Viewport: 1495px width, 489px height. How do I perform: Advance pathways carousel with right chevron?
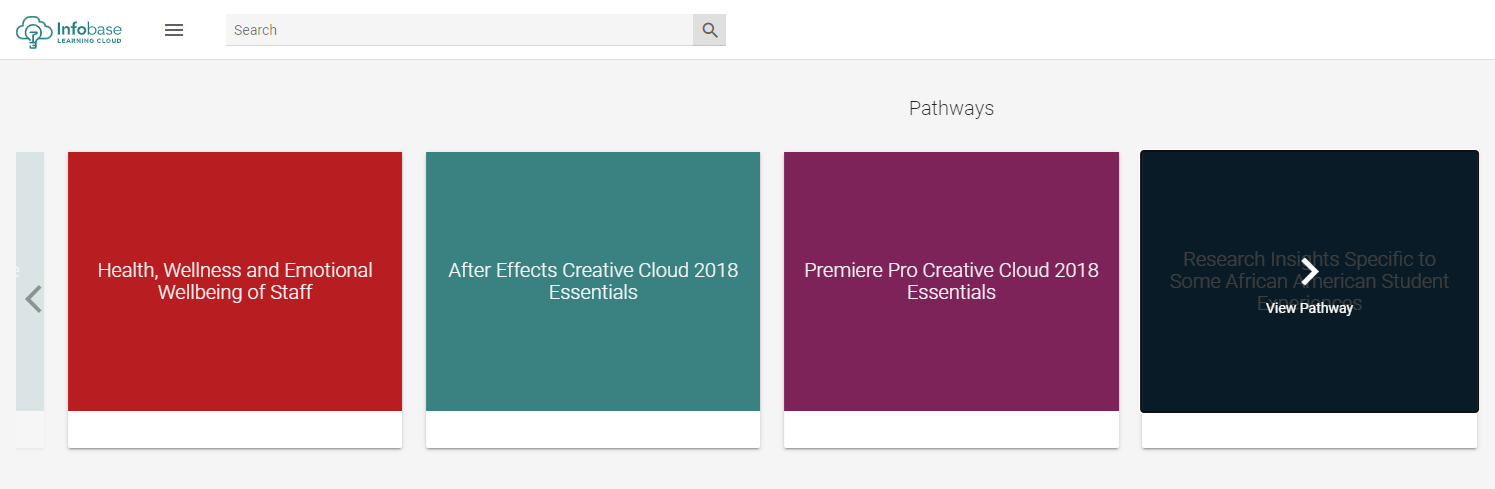[1310, 270]
